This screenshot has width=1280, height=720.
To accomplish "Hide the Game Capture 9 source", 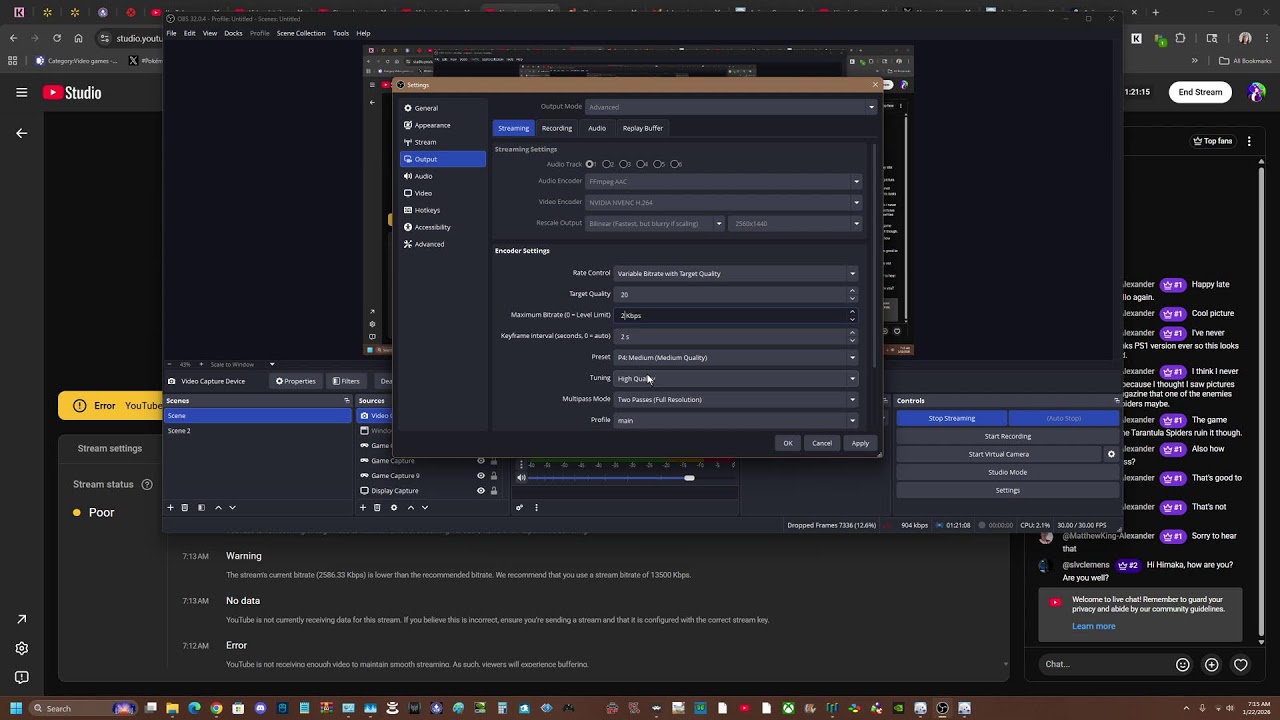I will pos(481,476).
